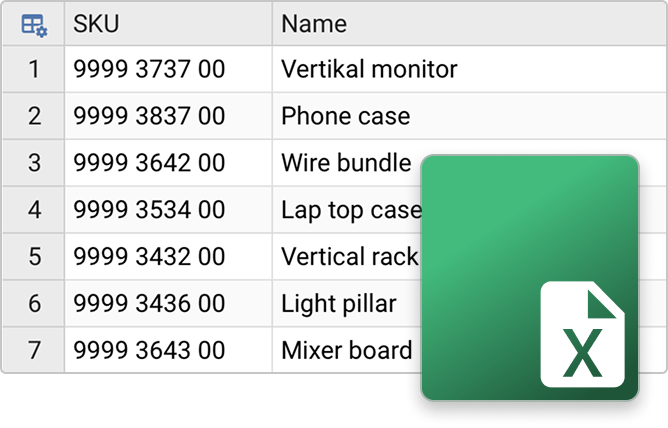
Task: Select row number 4 header
Action: pyautogui.click(x=33, y=210)
